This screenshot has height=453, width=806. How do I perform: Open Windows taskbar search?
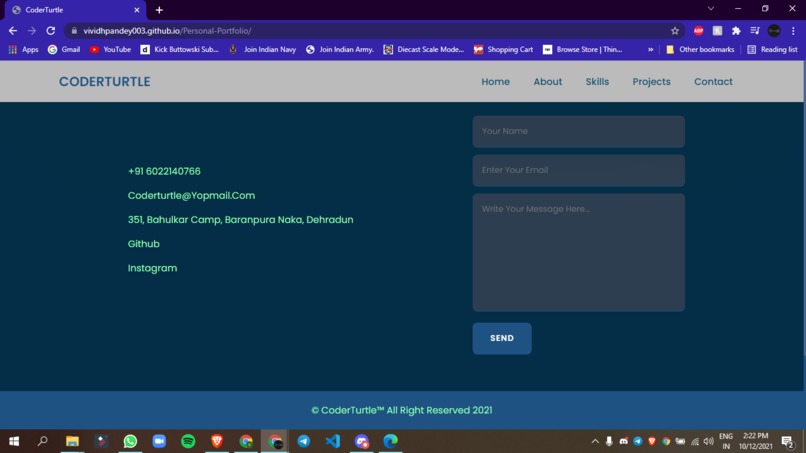43,441
